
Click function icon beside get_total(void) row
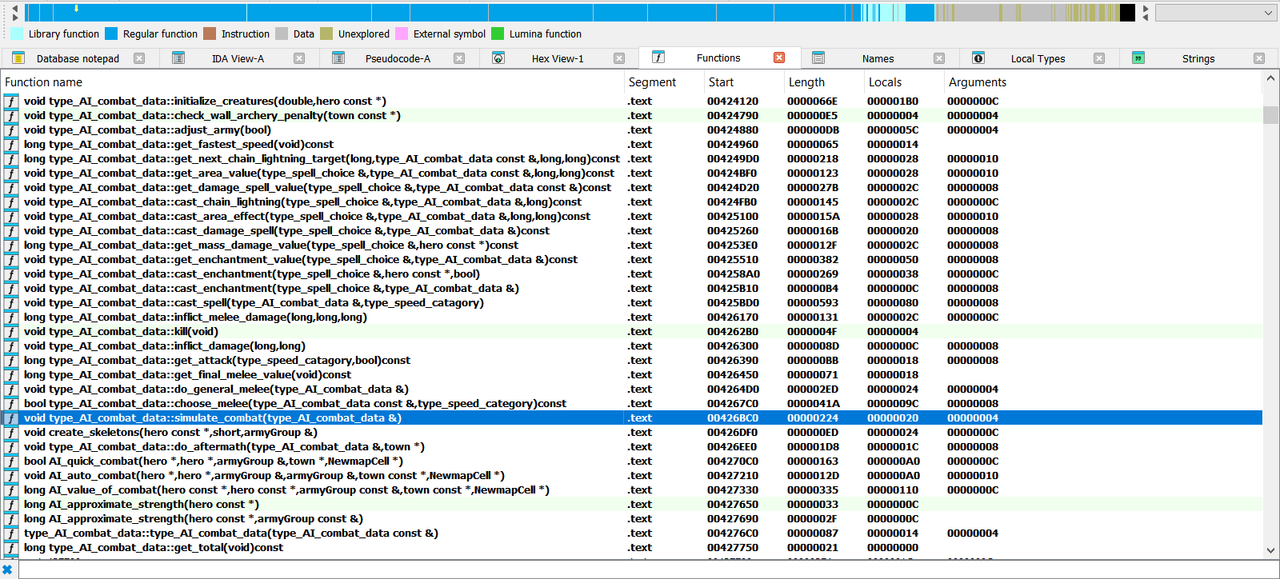[11, 547]
